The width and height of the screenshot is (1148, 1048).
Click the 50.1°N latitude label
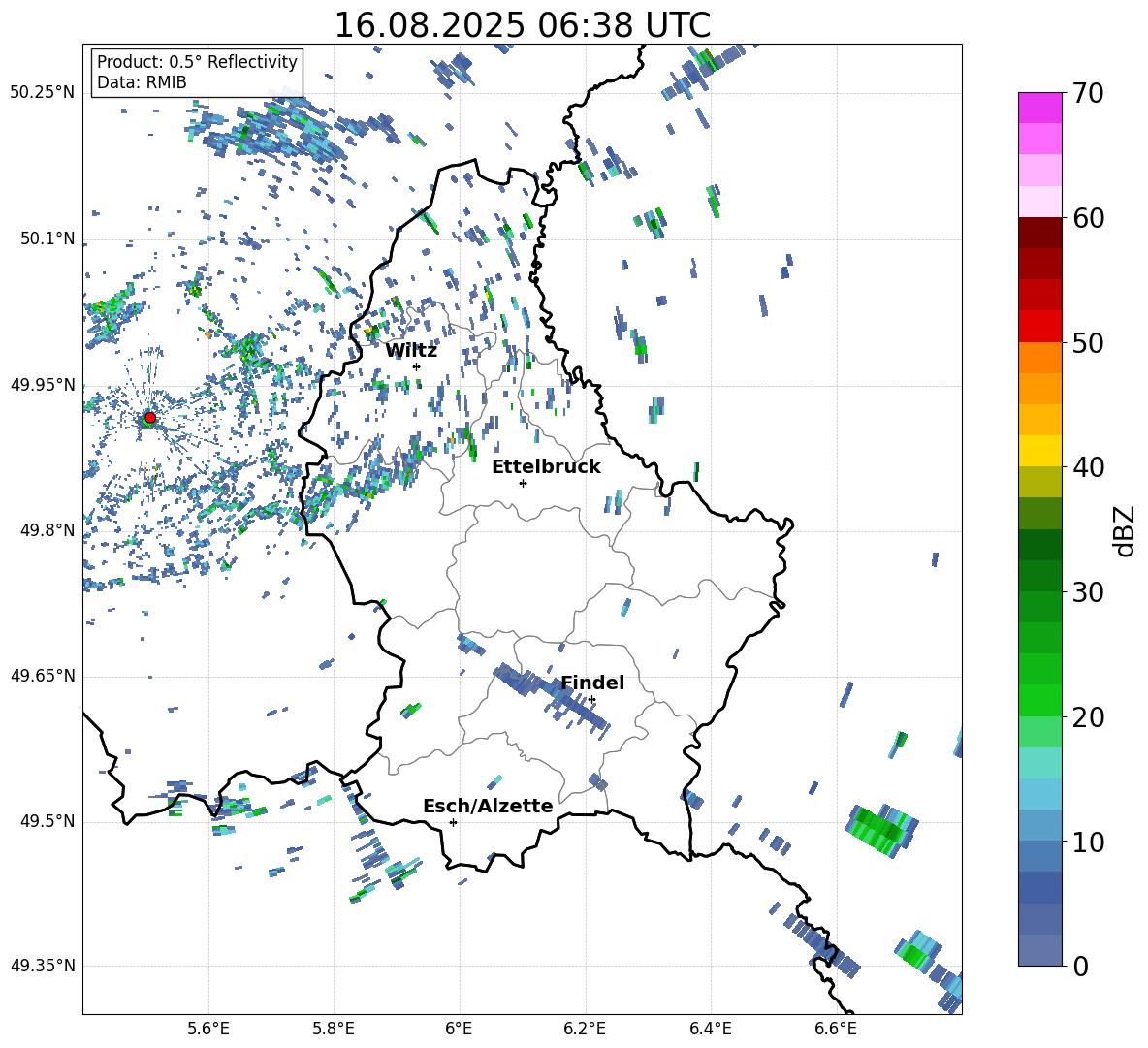coord(48,238)
